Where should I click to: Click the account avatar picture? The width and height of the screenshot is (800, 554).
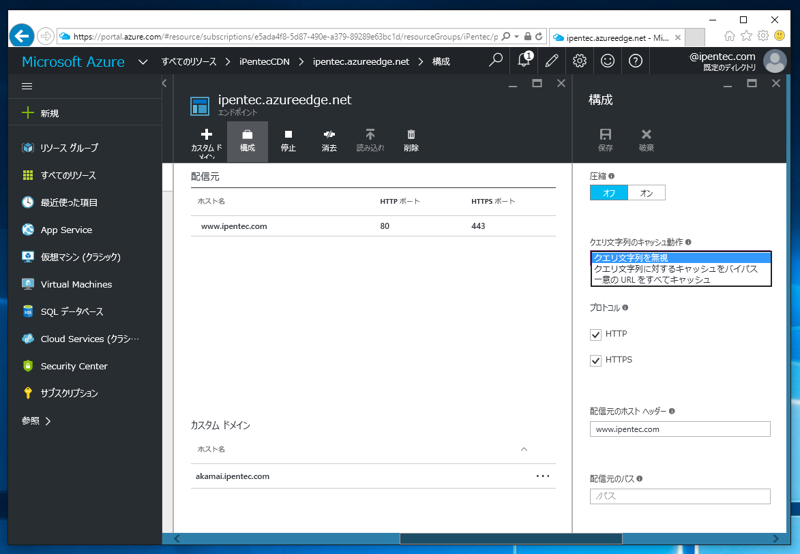[774, 61]
